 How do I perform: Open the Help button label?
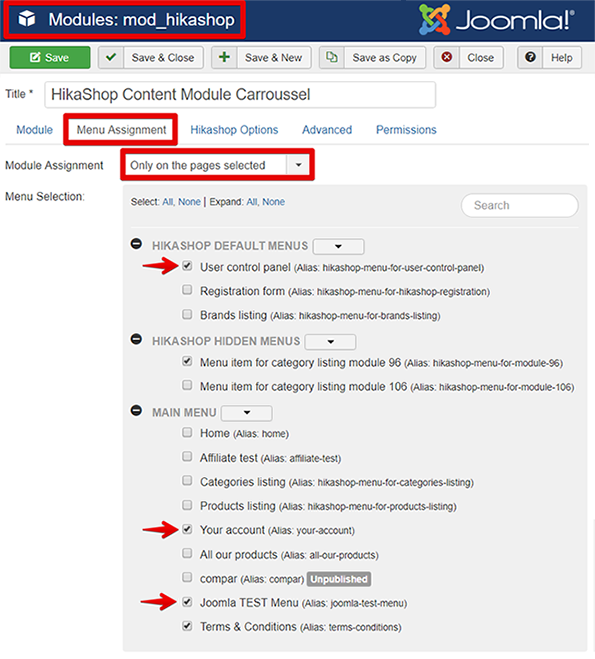[x=562, y=58]
